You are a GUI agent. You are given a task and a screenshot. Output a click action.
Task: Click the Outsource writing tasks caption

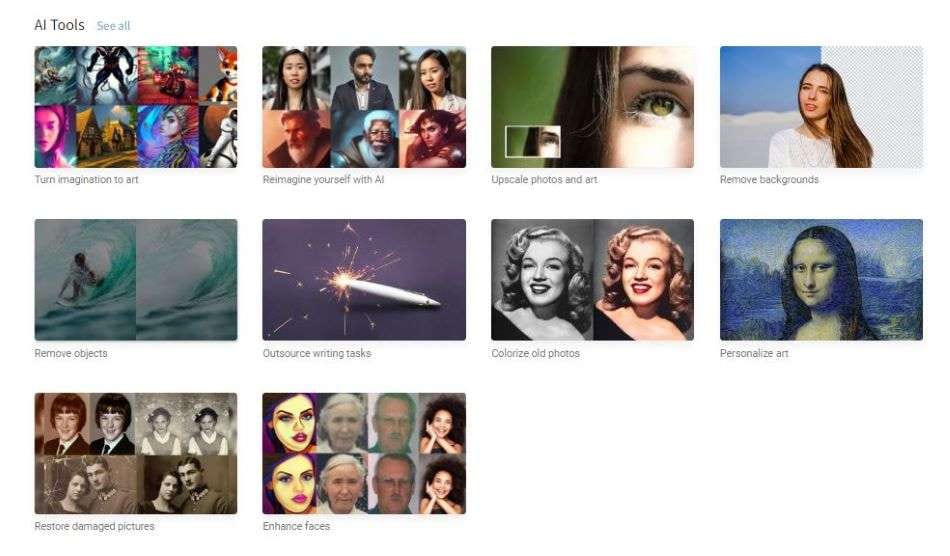pyautogui.click(x=317, y=353)
